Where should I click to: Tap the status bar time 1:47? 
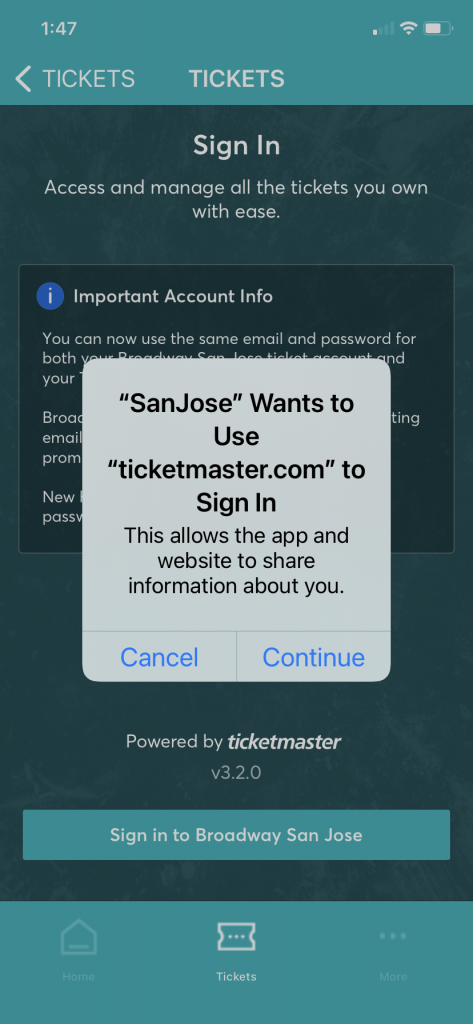tap(58, 29)
